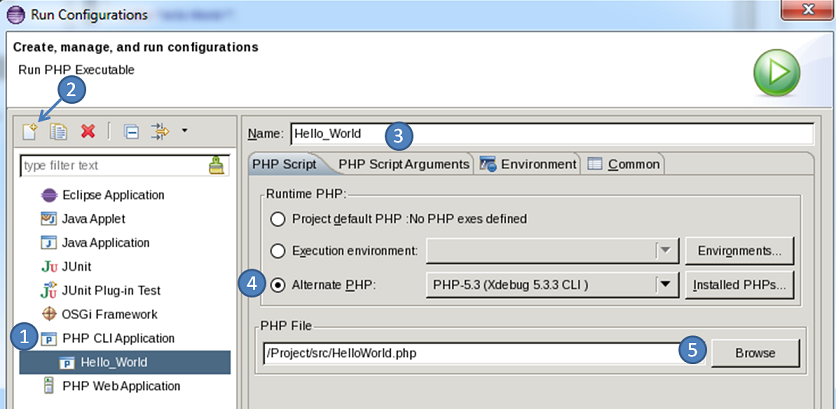Click the PHP CLI Application icon
This screenshot has width=836, height=409.
click(x=49, y=339)
